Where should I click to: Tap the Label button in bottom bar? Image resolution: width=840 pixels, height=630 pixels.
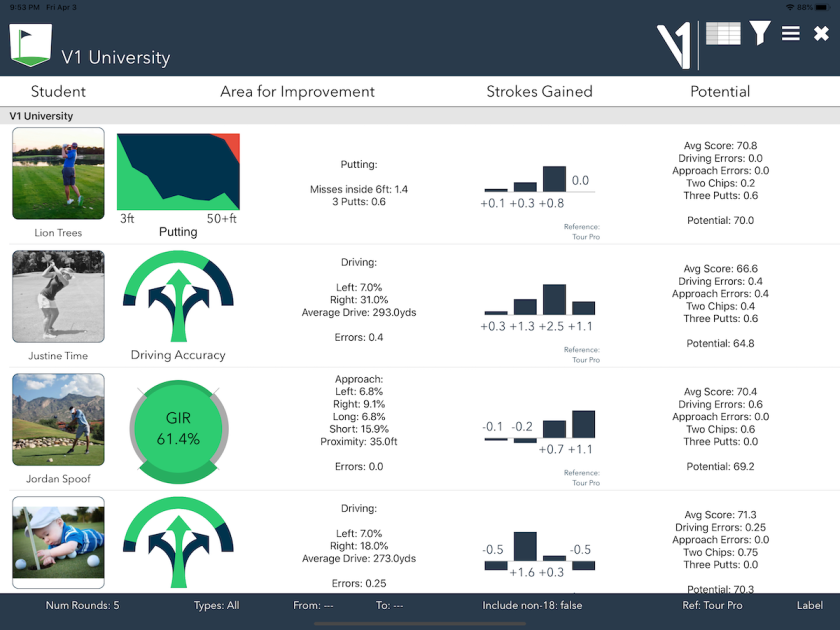click(x=809, y=605)
